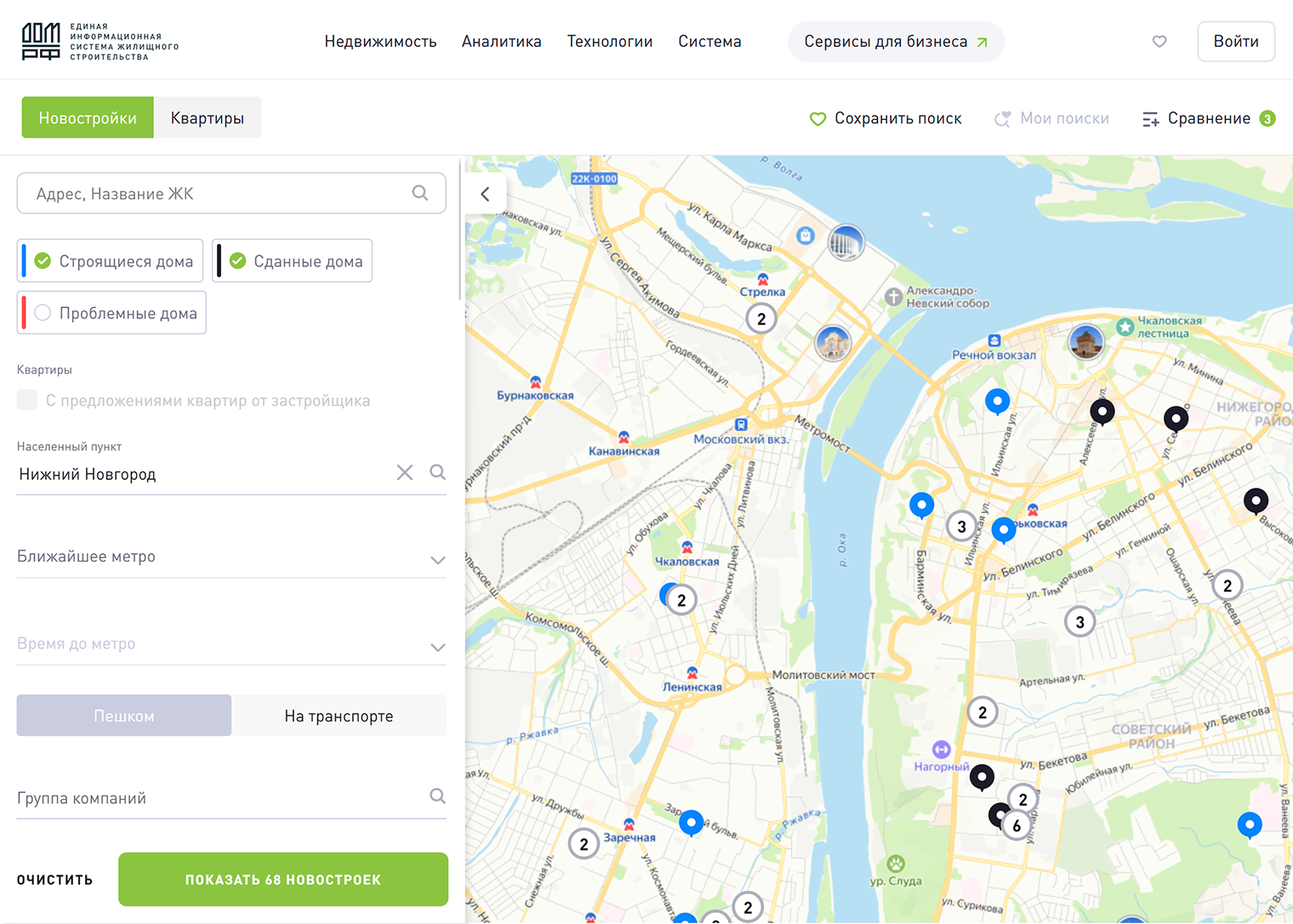Uncheck Сданные дома filter
1293x924 pixels.
[238, 261]
